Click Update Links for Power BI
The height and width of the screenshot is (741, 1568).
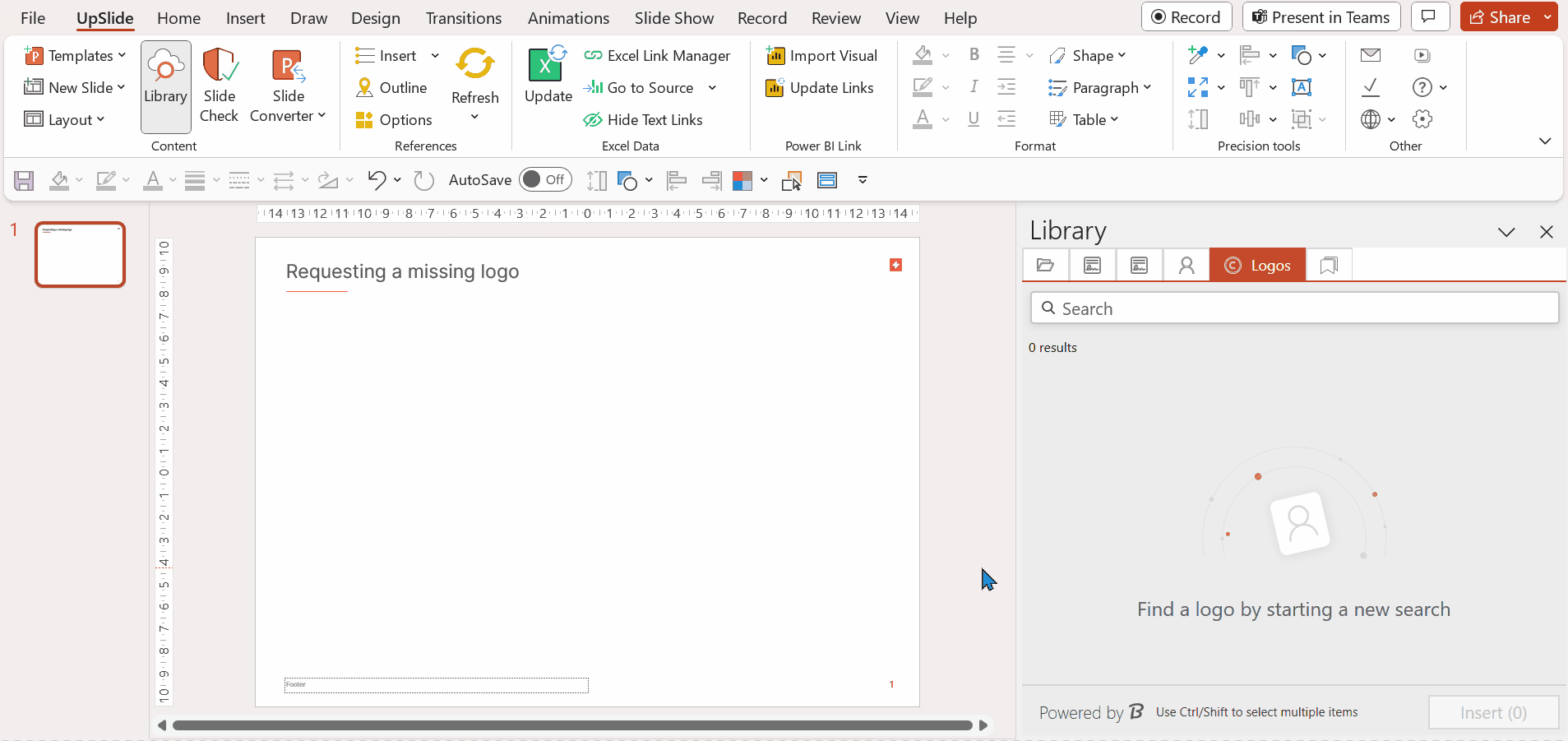pyautogui.click(x=820, y=88)
